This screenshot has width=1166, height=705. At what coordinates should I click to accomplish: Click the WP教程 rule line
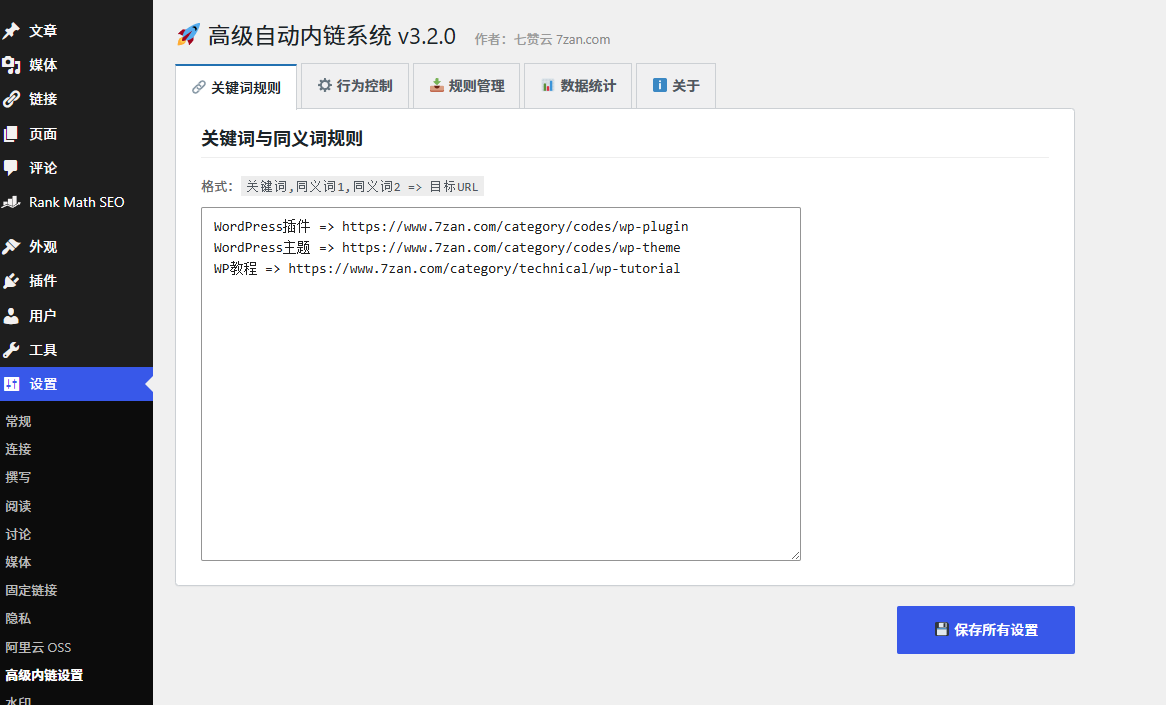(447, 268)
